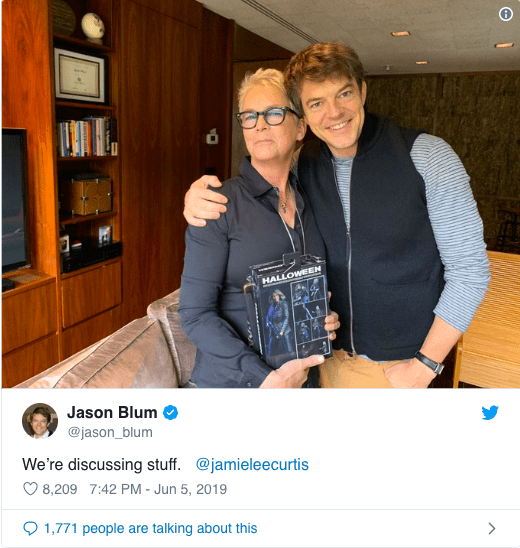The width and height of the screenshot is (520, 548).
Task: Click the black-framed glasses in the photo
Action: coord(267,118)
